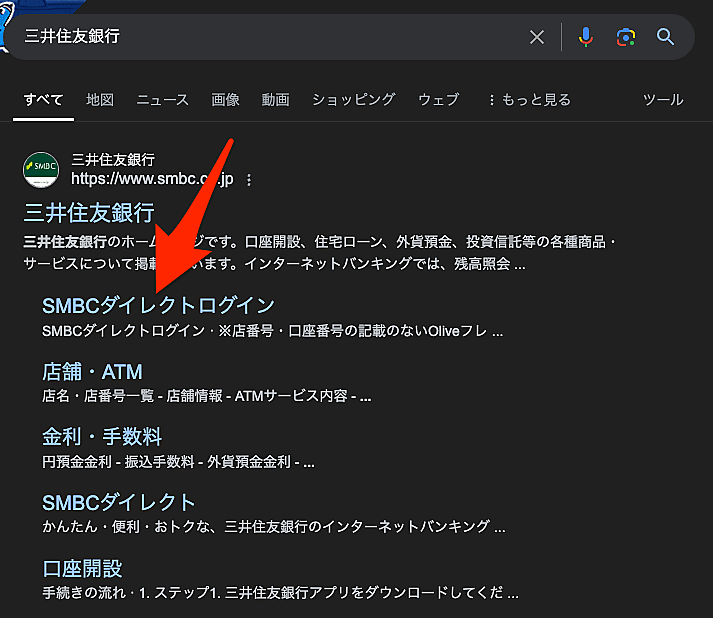Open the SMBCダイレクト sitelink
713x618 pixels.
pyautogui.click(x=119, y=502)
